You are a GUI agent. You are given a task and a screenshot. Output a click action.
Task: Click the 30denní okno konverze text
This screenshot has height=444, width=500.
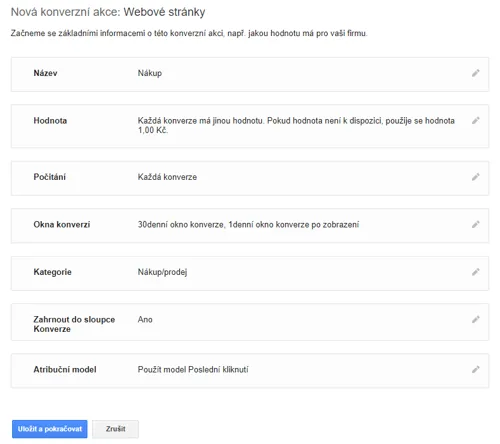pos(181,224)
